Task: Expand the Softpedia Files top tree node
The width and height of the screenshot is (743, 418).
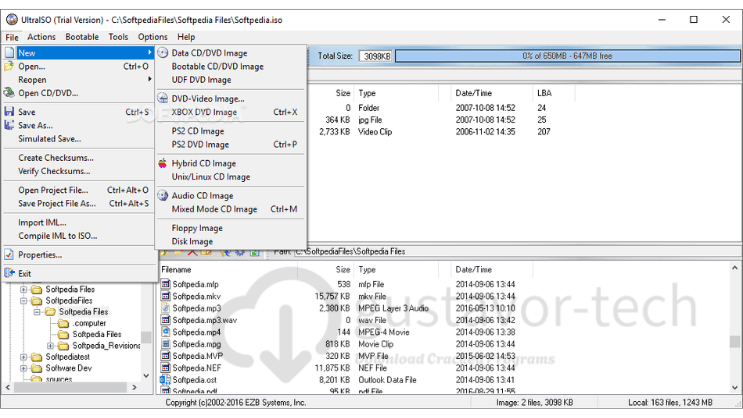Action: pyautogui.click(x=23, y=289)
